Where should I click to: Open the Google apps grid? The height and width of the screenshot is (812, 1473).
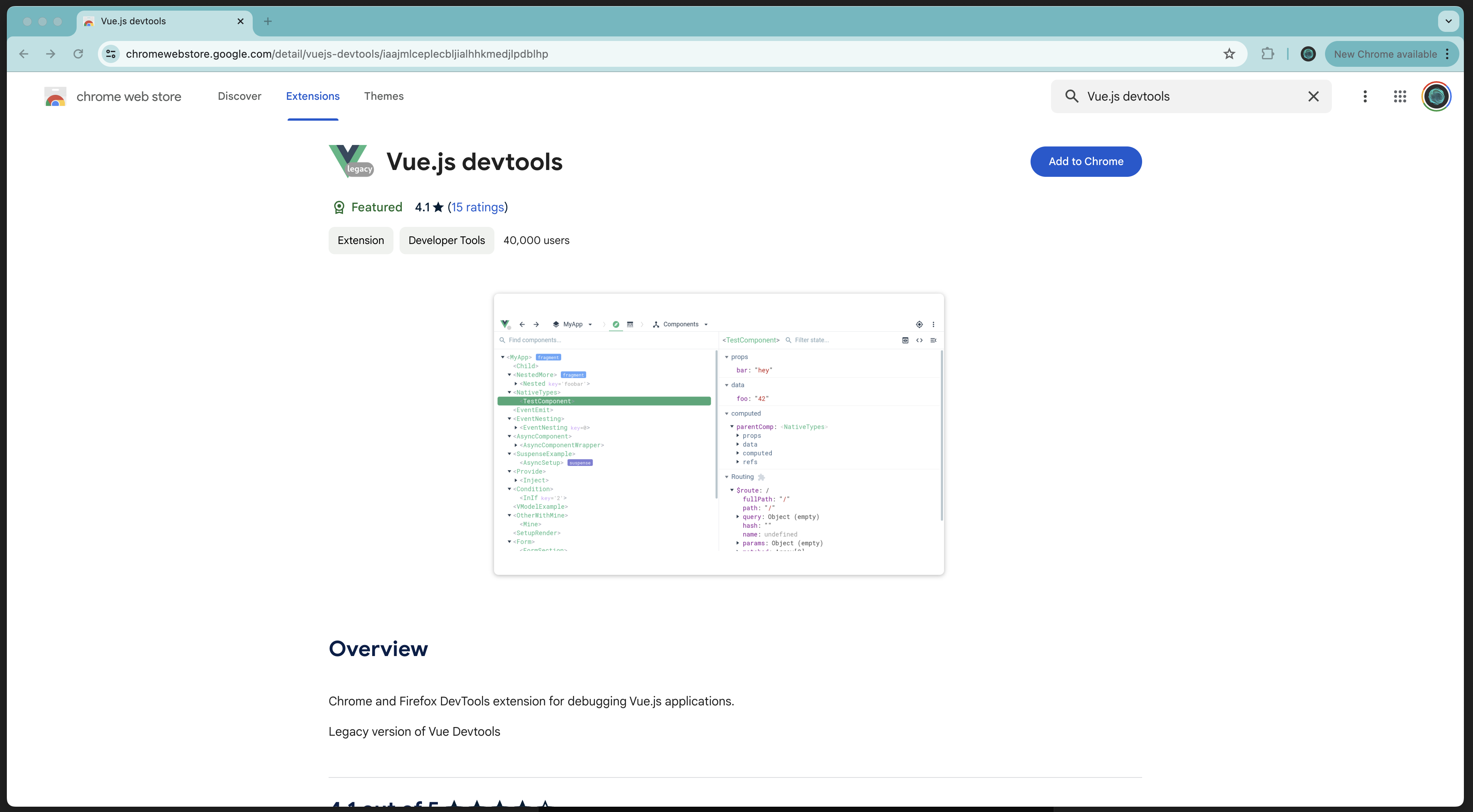tap(1400, 96)
